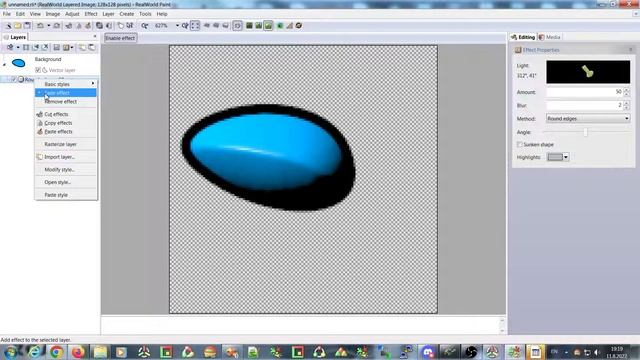This screenshot has height=360, width=640.
Task: Open the Adjust menu in menu bar
Action: click(x=72, y=14)
